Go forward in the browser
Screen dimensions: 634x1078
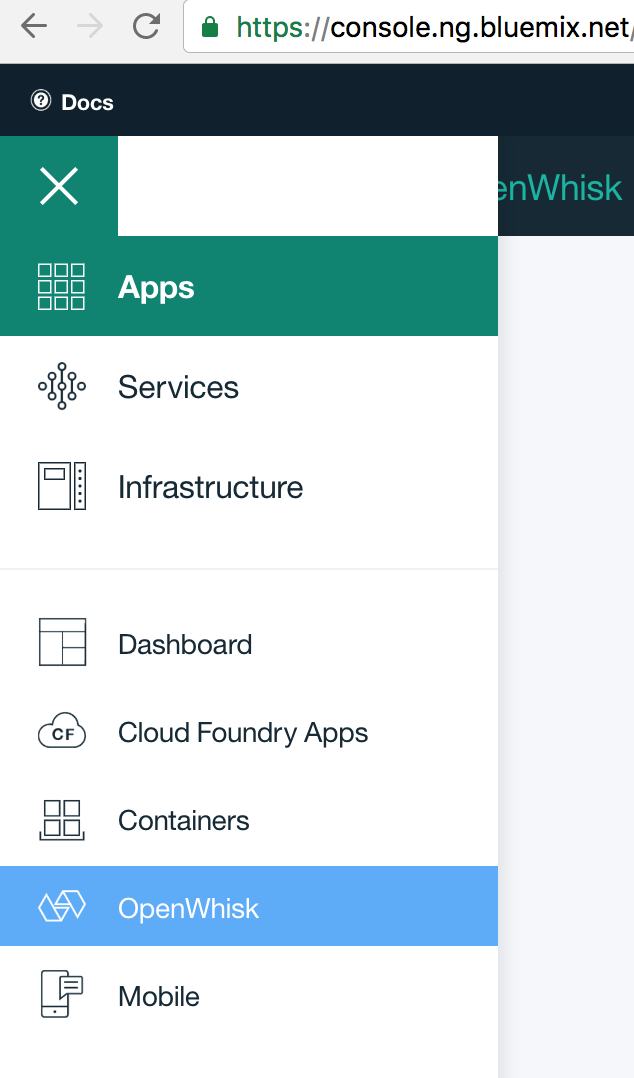(x=89, y=27)
